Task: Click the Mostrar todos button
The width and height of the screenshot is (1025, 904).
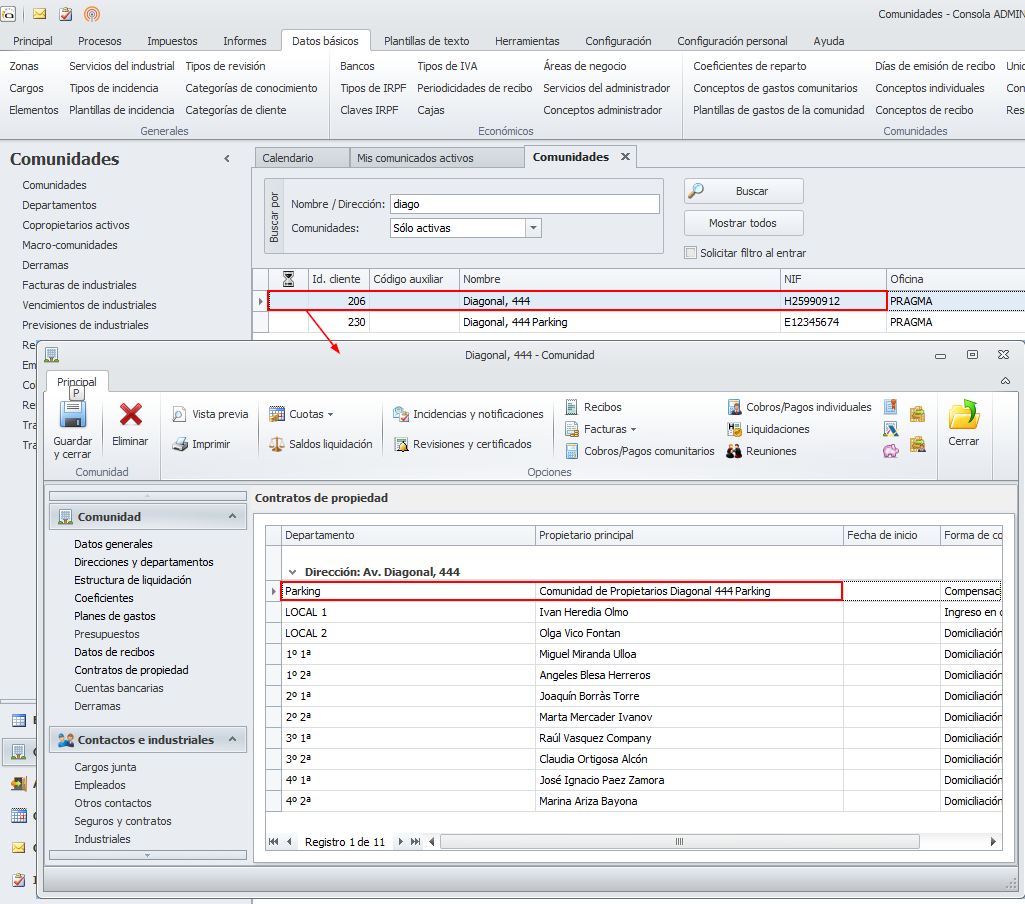Action: click(x=743, y=223)
